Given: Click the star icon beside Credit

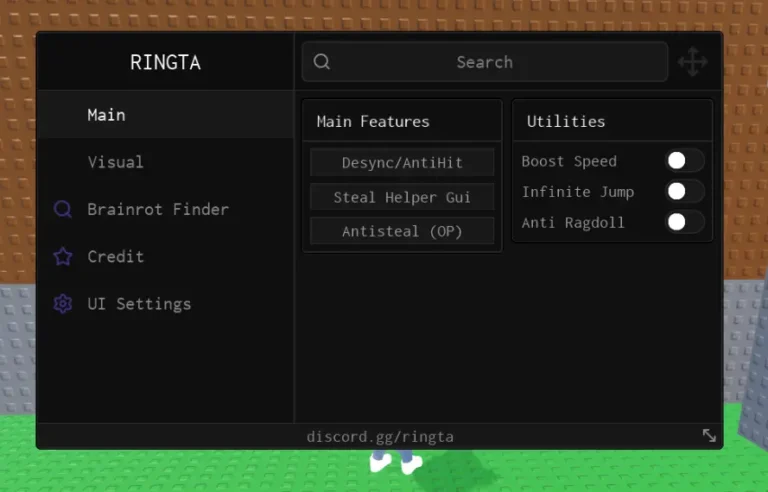Looking at the screenshot, I should coord(63,257).
